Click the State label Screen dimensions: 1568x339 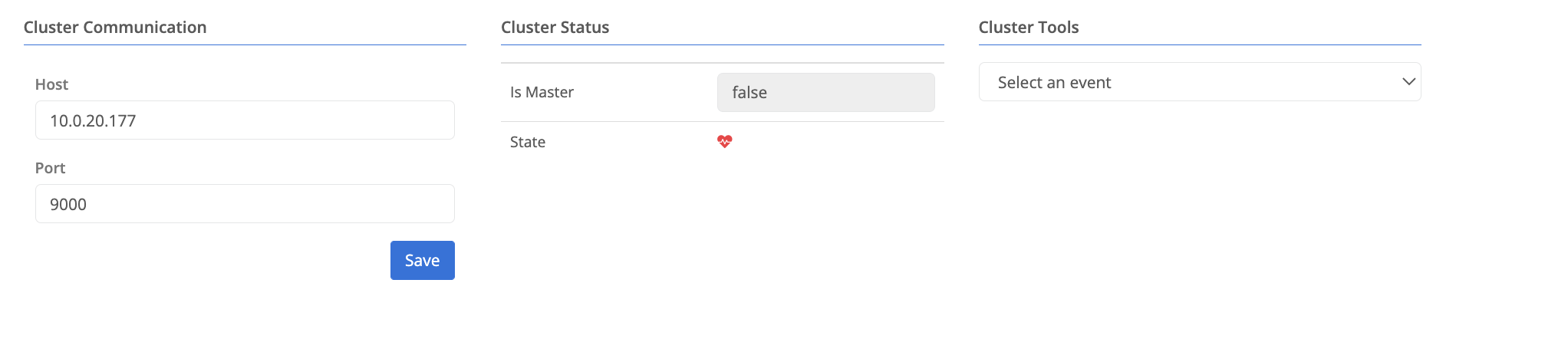coord(528,142)
